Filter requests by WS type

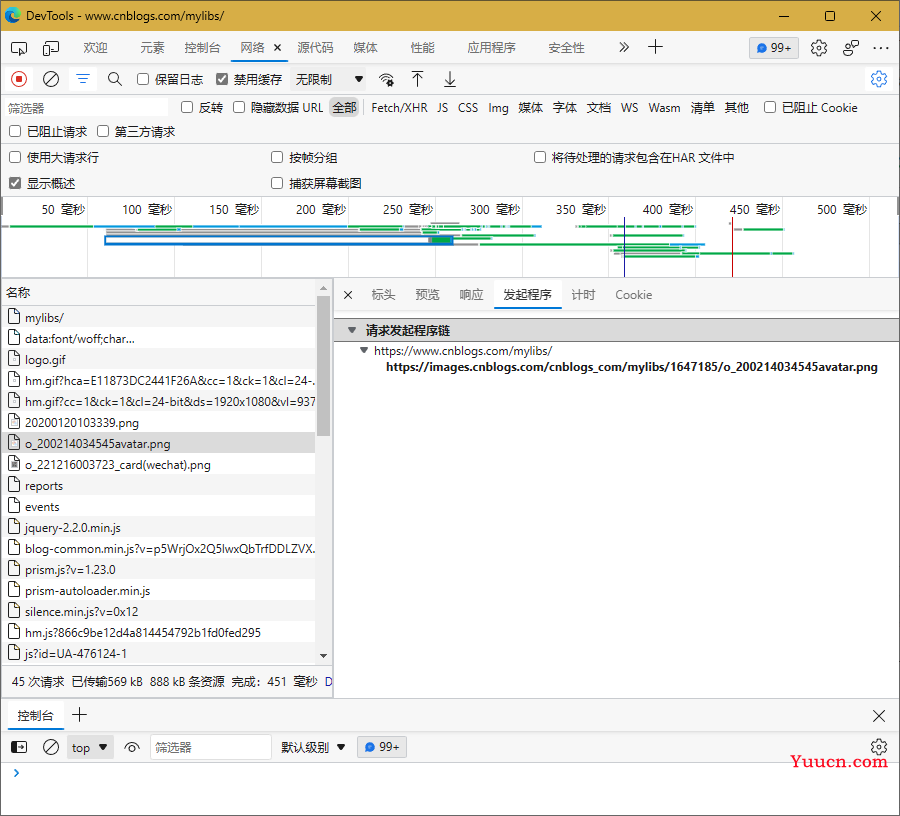point(630,108)
